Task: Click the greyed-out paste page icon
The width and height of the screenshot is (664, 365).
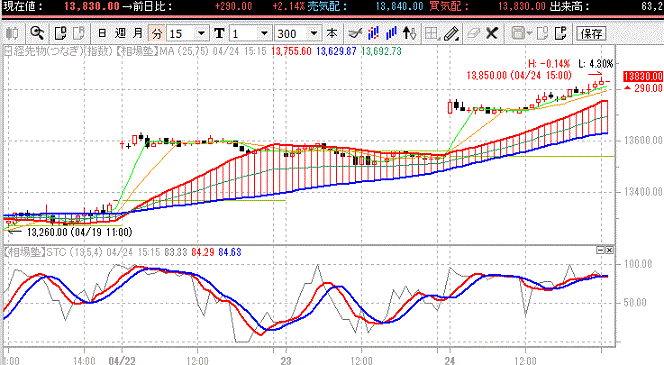Action: click(79, 33)
